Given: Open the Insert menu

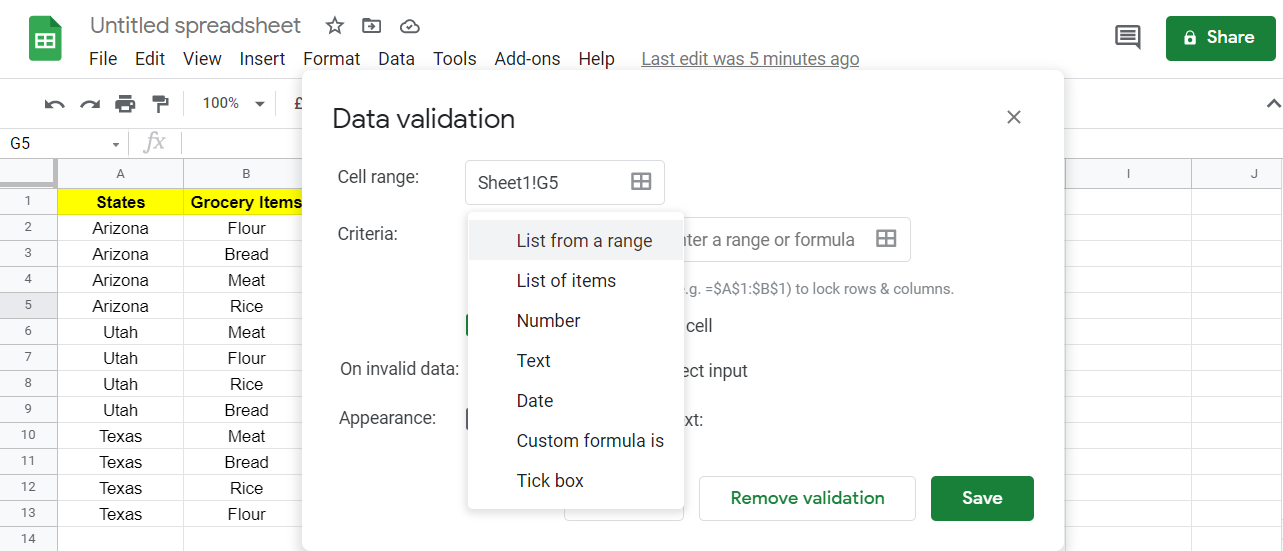Looking at the screenshot, I should [x=262, y=59].
